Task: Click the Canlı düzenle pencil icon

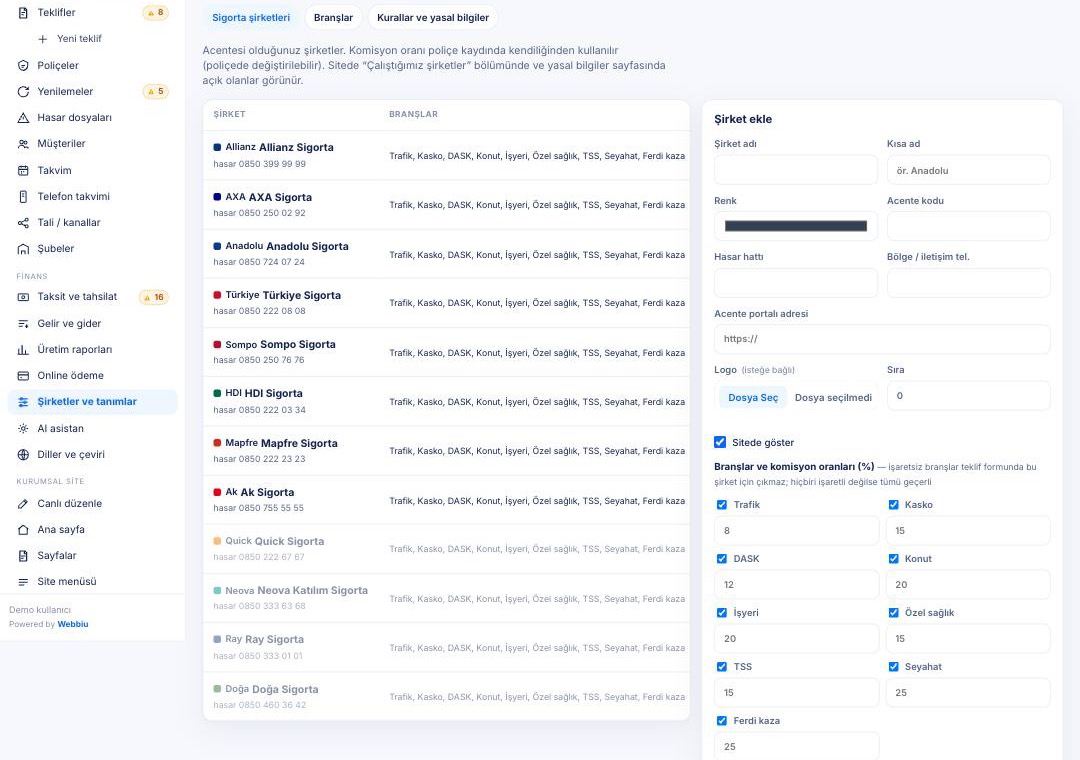Action: [x=23, y=504]
